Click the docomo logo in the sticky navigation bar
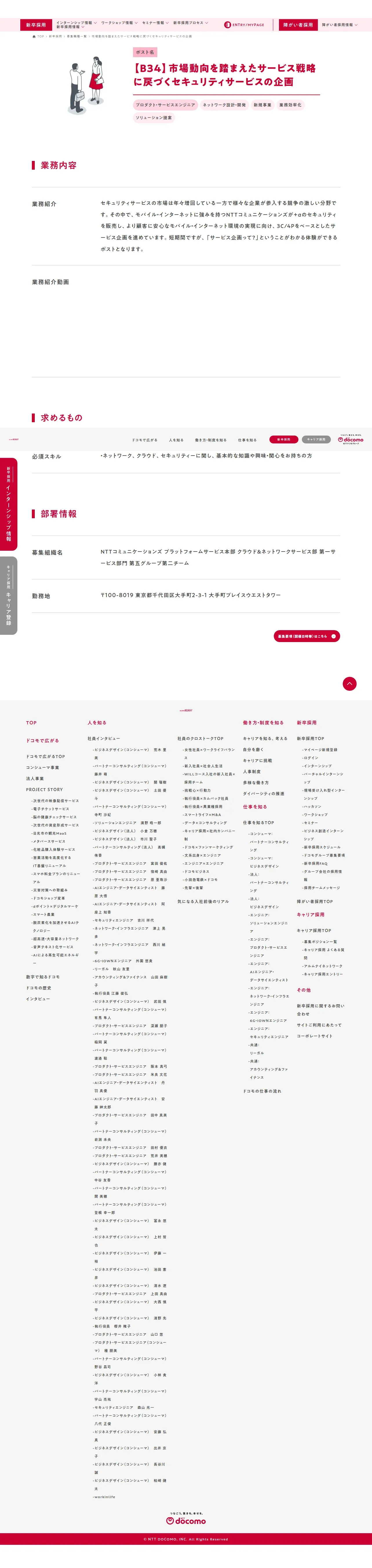Image resolution: width=372 pixels, height=1568 pixels. (x=351, y=439)
